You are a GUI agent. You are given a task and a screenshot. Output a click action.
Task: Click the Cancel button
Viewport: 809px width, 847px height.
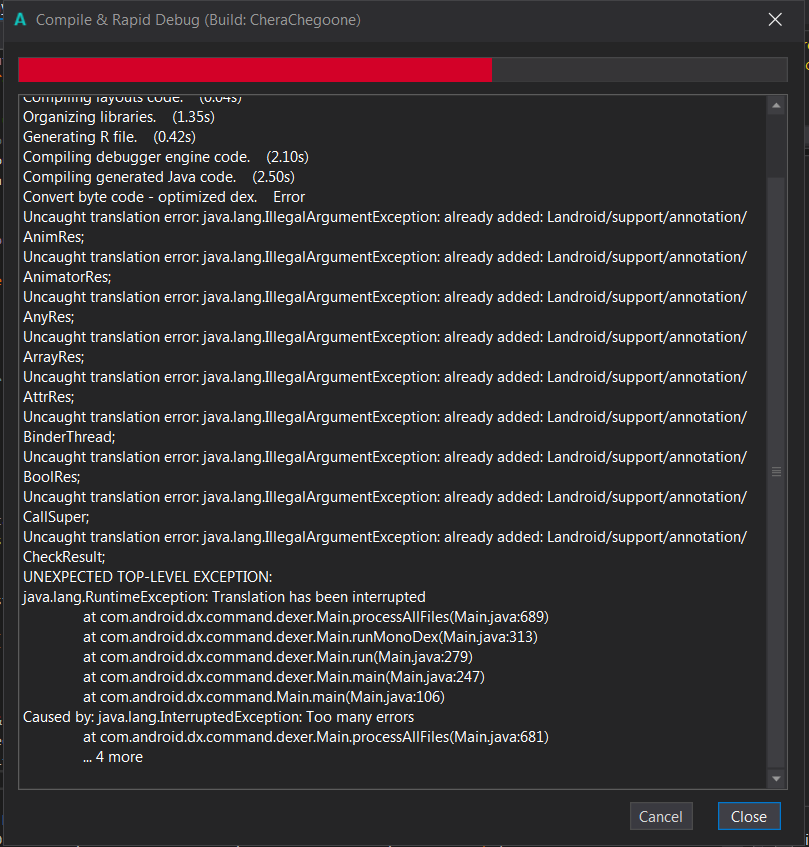click(661, 816)
